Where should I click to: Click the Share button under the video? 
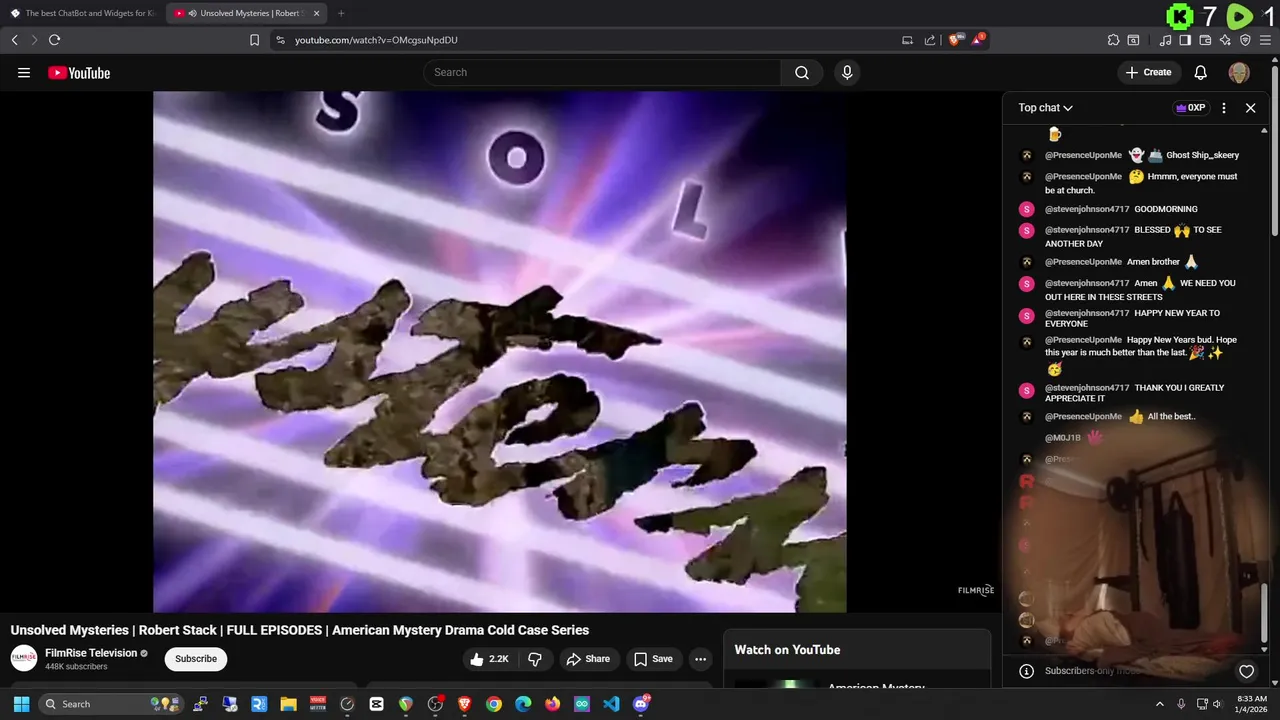click(588, 659)
